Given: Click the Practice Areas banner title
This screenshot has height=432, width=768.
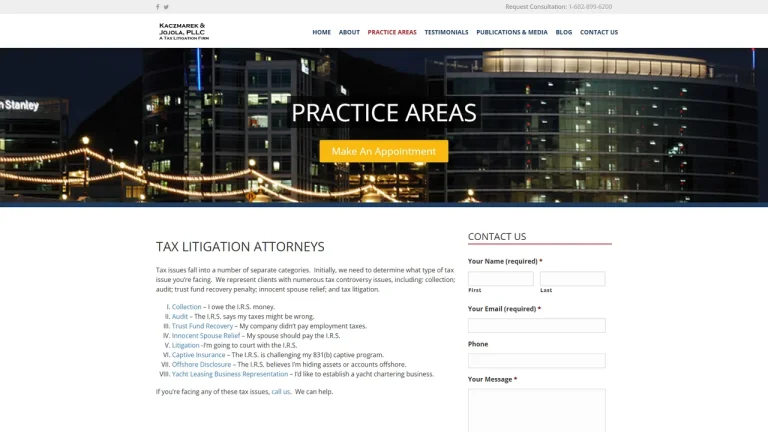Looking at the screenshot, I should click(x=384, y=113).
